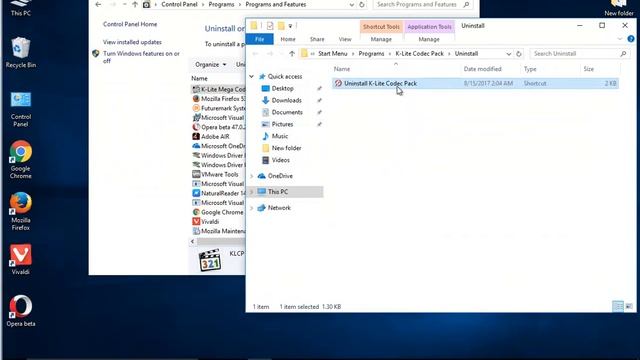Viewport: 640px width, 360px height.
Task: Expand the OneDrive tree node
Action: [x=251, y=176]
